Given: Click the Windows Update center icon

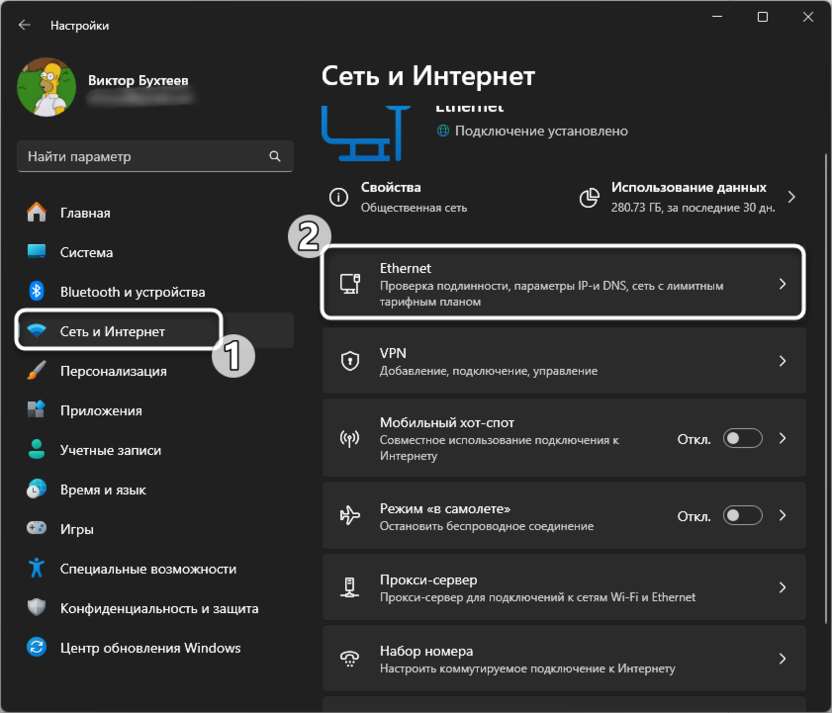Looking at the screenshot, I should point(37,648).
